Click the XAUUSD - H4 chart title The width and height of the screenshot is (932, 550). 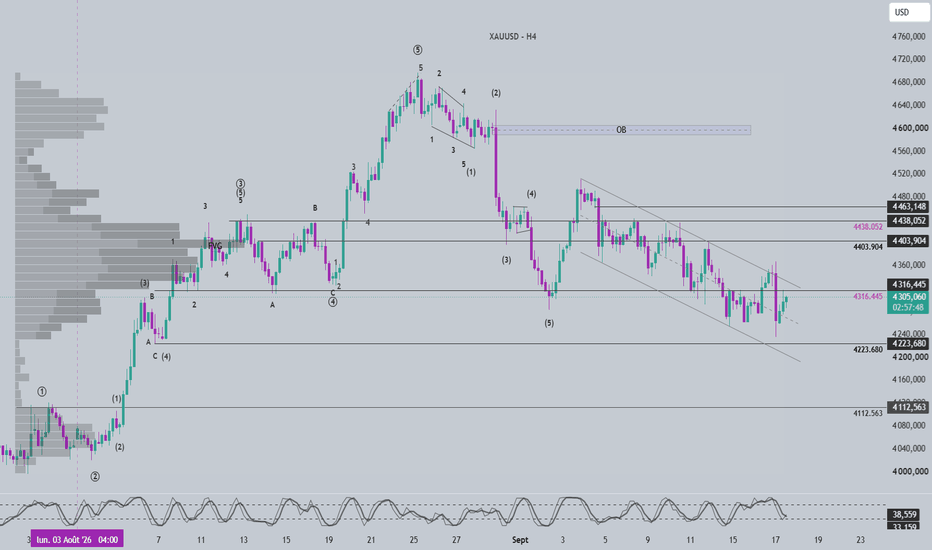pos(512,36)
